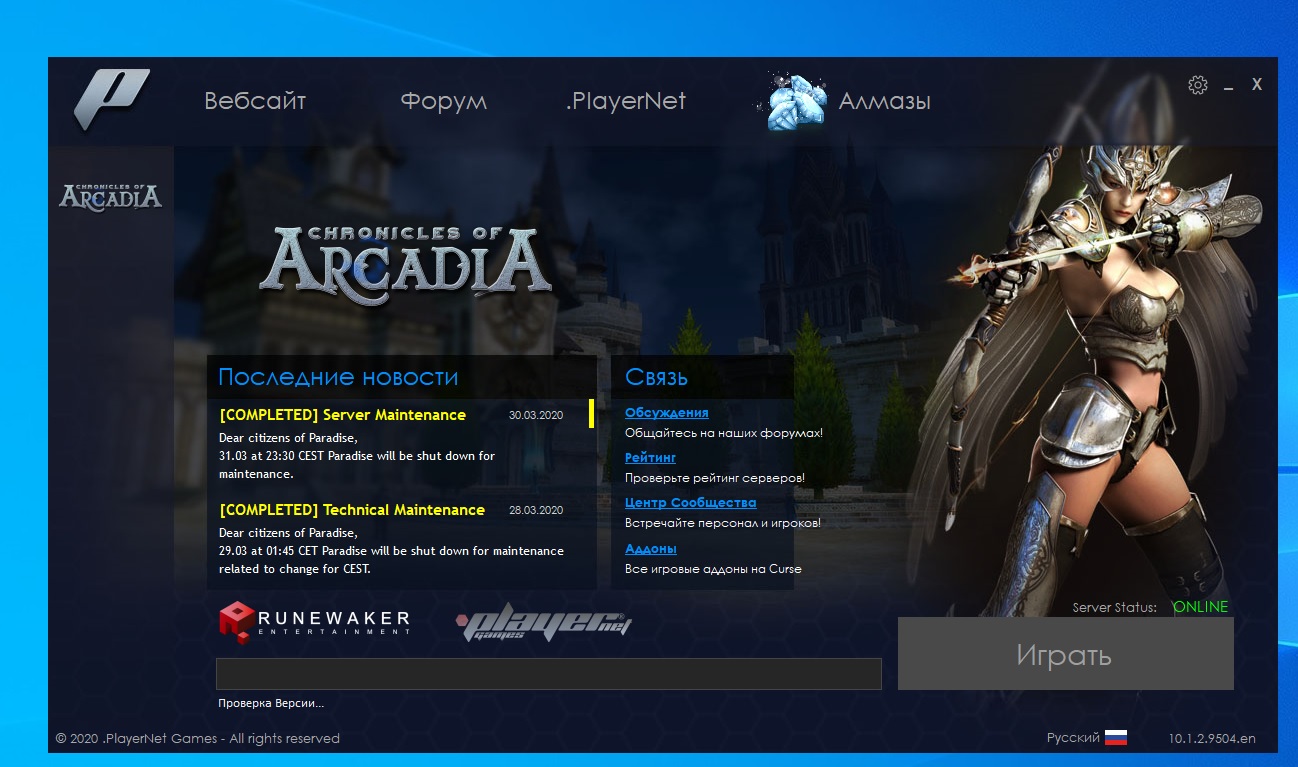The width and height of the screenshot is (1298, 767).
Task: Open the Рейтинг server ranking link
Action: point(650,457)
